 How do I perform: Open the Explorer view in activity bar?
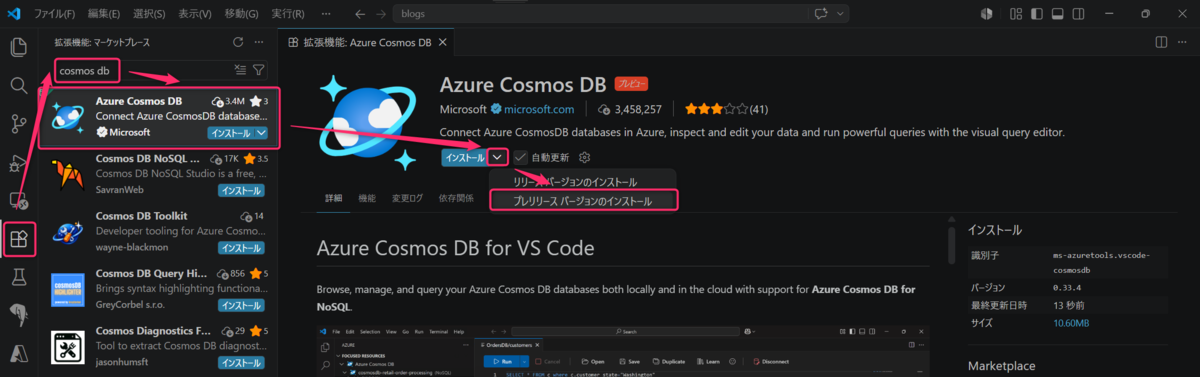pyautogui.click(x=18, y=47)
